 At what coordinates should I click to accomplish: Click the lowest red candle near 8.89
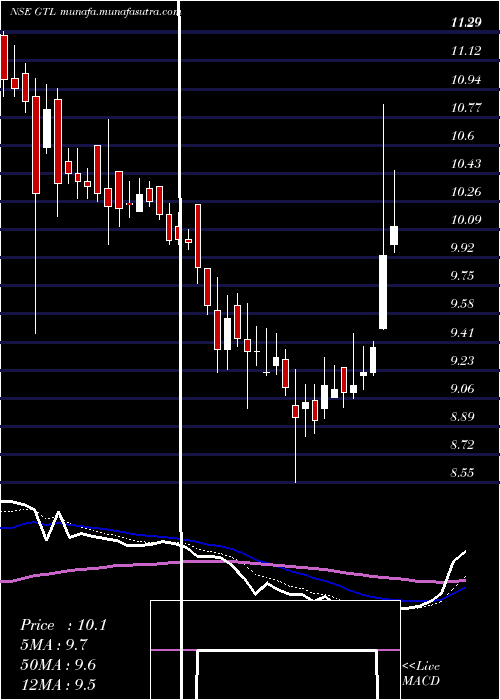tap(295, 411)
